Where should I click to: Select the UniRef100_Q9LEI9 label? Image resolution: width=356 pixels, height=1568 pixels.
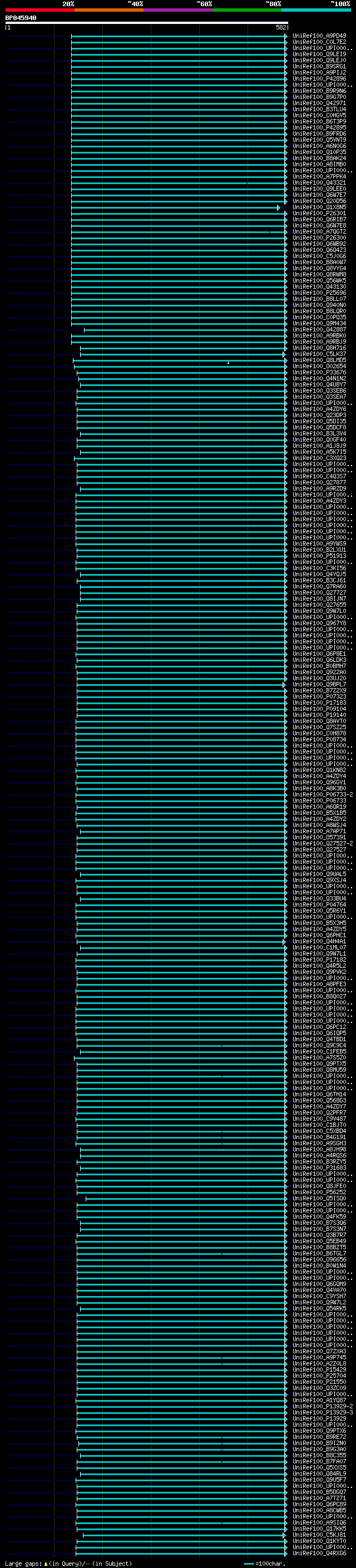click(x=319, y=54)
